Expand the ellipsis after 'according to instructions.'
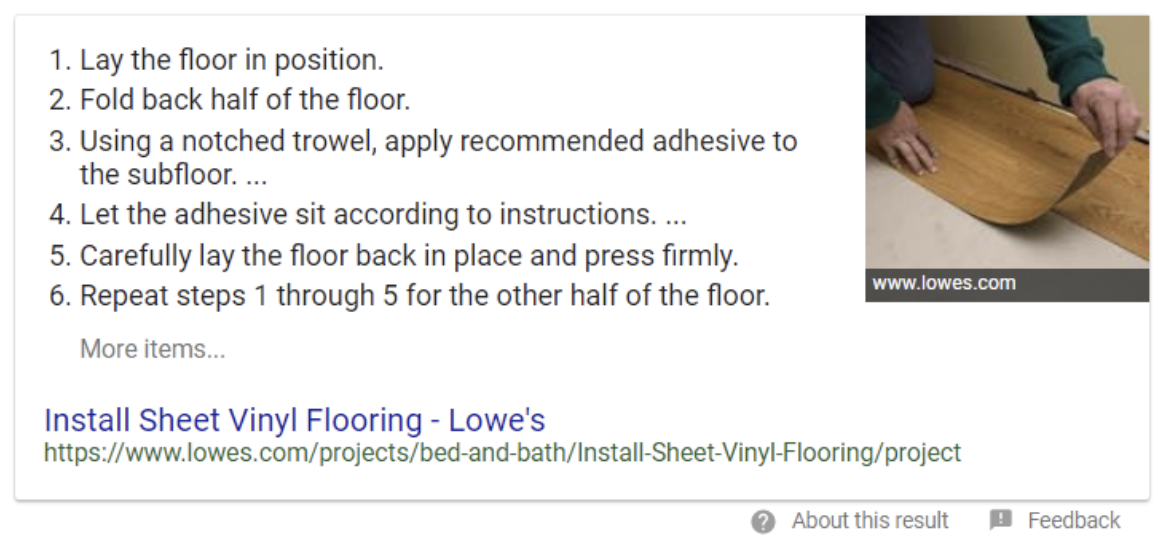1166x548 pixels. tap(676, 215)
